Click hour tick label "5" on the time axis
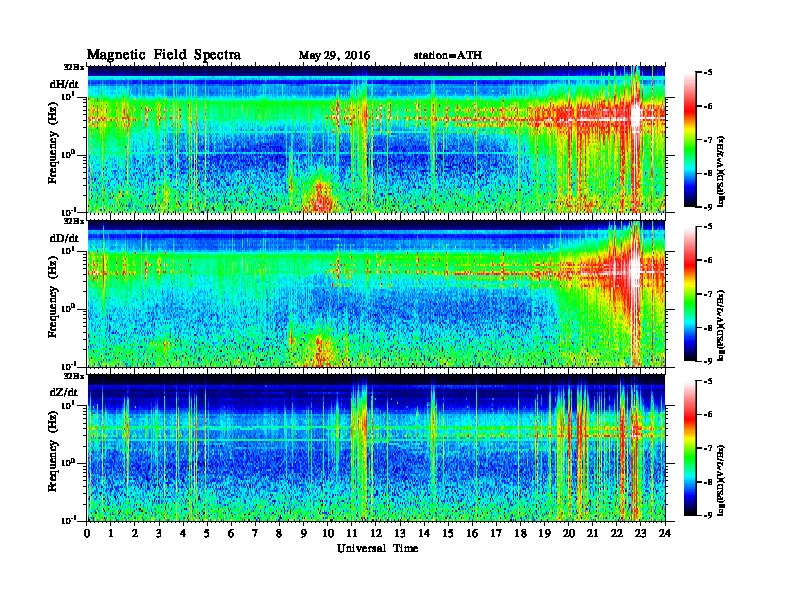 tap(207, 533)
